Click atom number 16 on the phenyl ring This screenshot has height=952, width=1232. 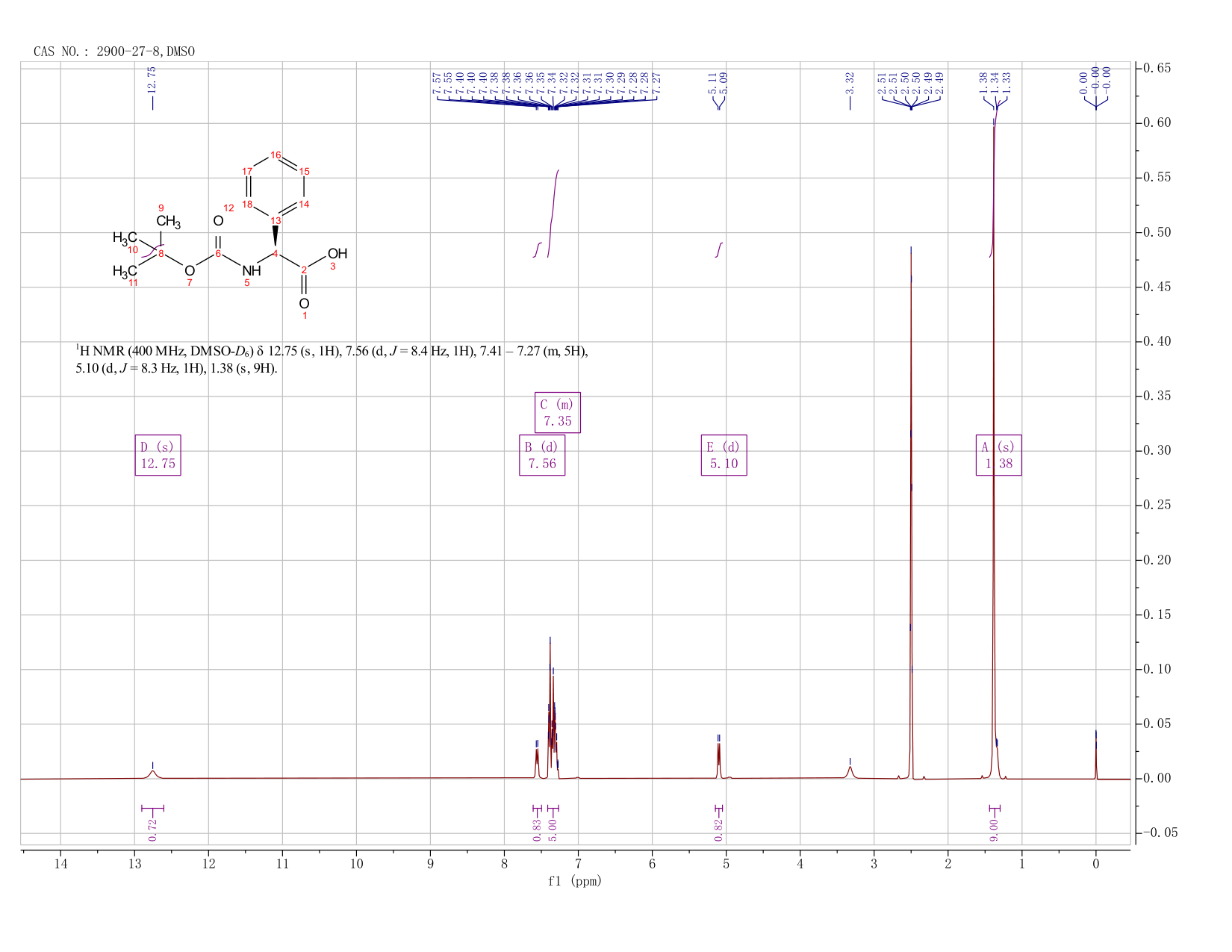point(276,155)
